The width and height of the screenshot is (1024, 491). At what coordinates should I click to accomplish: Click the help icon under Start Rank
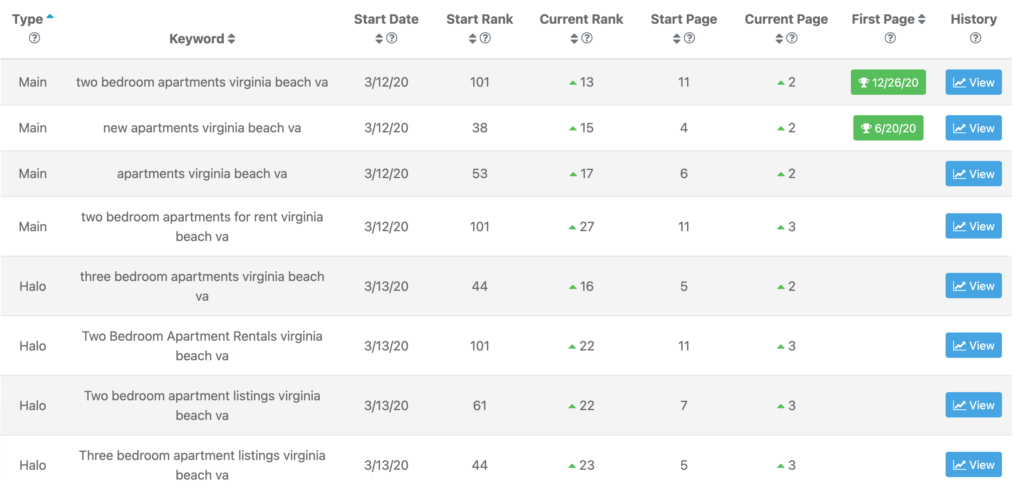click(485, 38)
